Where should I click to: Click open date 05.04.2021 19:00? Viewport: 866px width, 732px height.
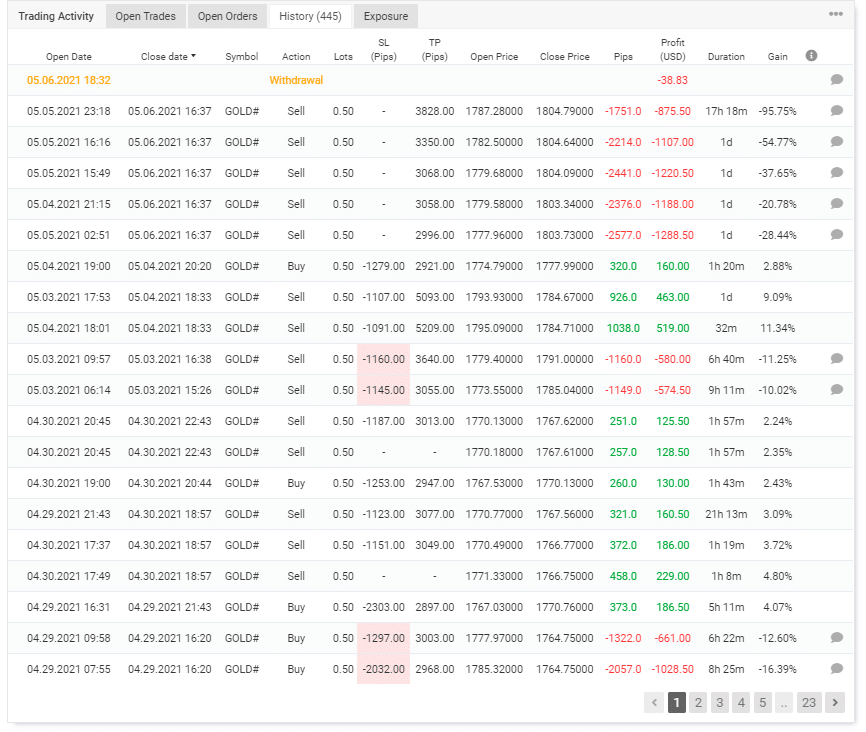(69, 266)
